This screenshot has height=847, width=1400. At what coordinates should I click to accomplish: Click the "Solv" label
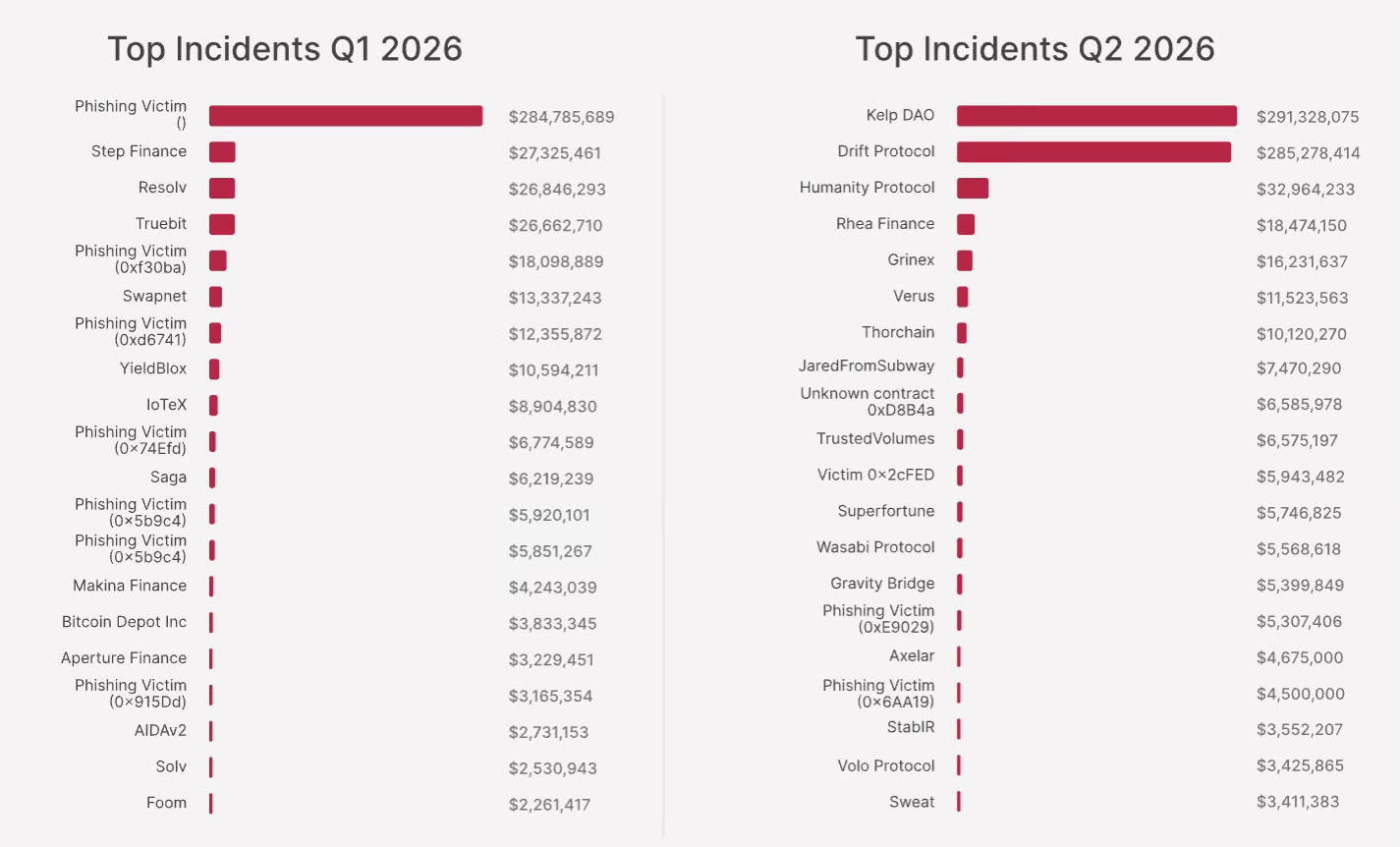pos(171,767)
